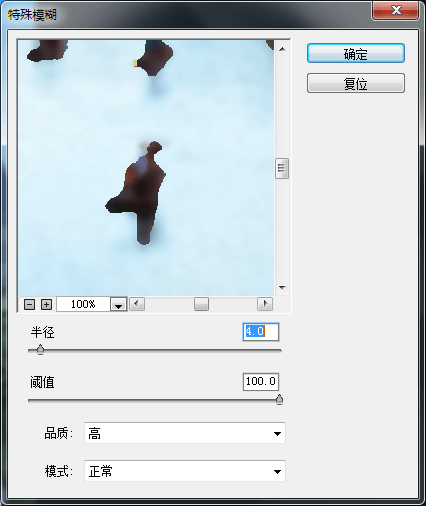Click the zoom in plus icon
The width and height of the screenshot is (426, 506).
click(x=46, y=304)
